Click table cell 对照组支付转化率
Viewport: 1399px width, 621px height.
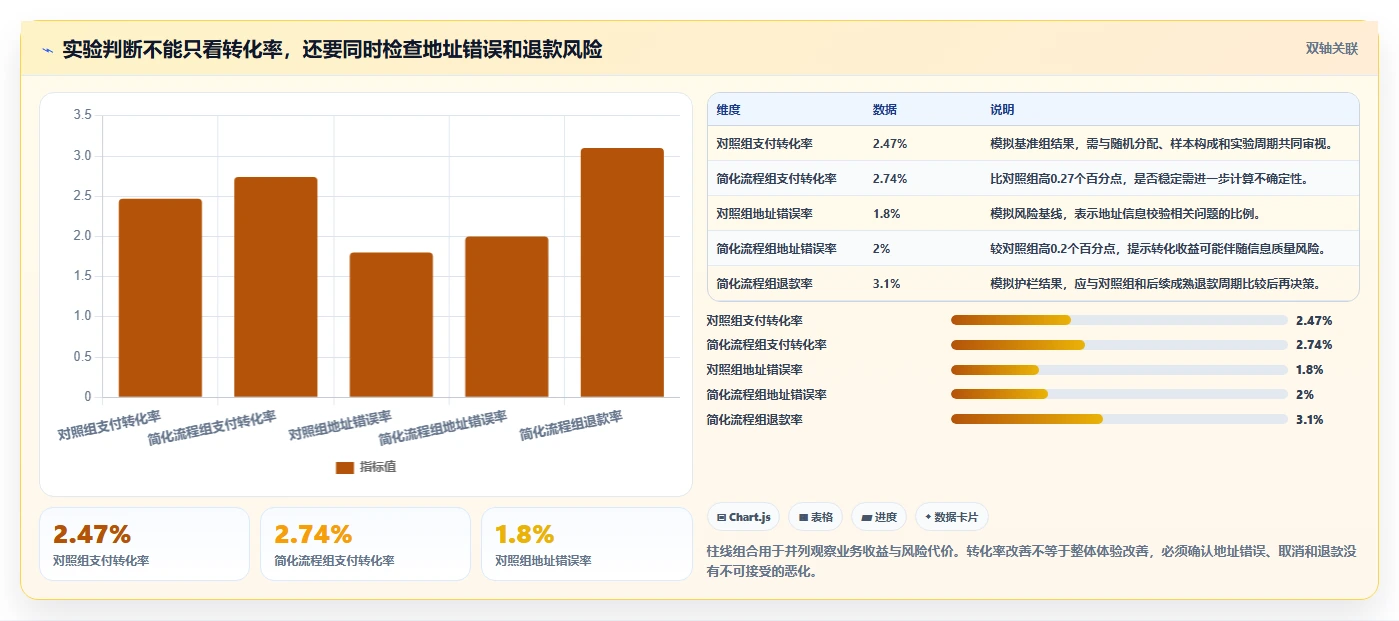pyautogui.click(x=764, y=144)
